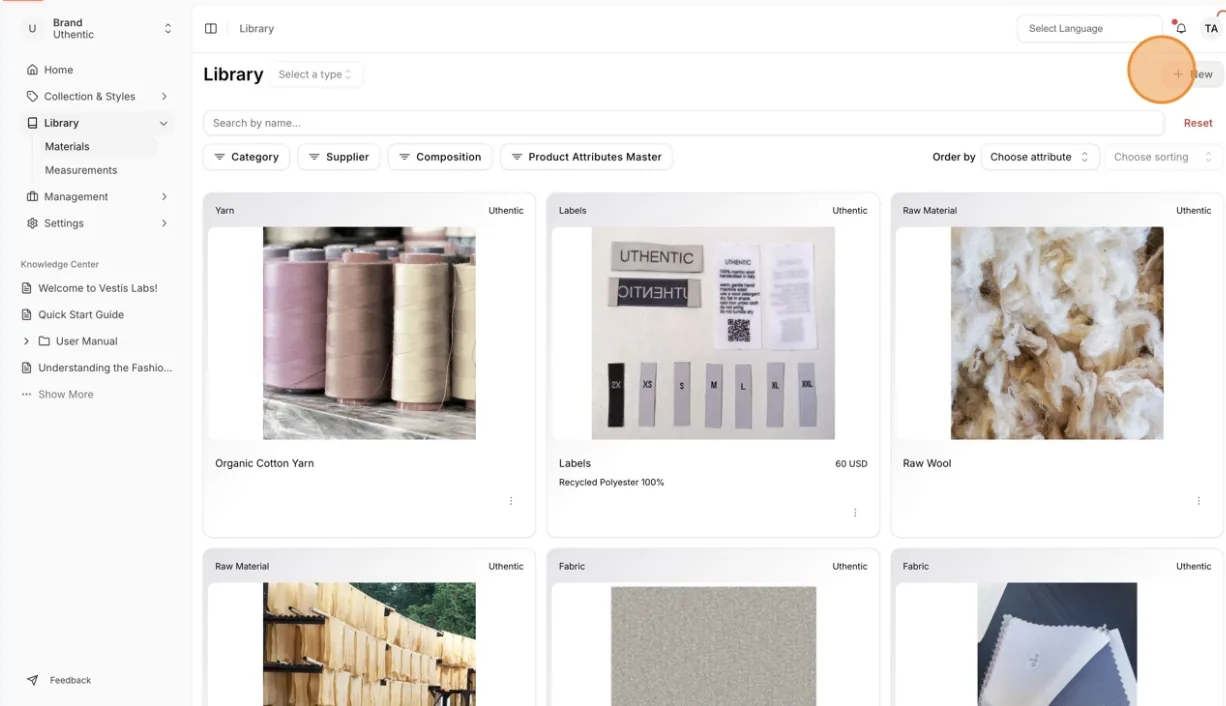1226x706 pixels.
Task: Click the User Manual folder icon
Action: 44,341
